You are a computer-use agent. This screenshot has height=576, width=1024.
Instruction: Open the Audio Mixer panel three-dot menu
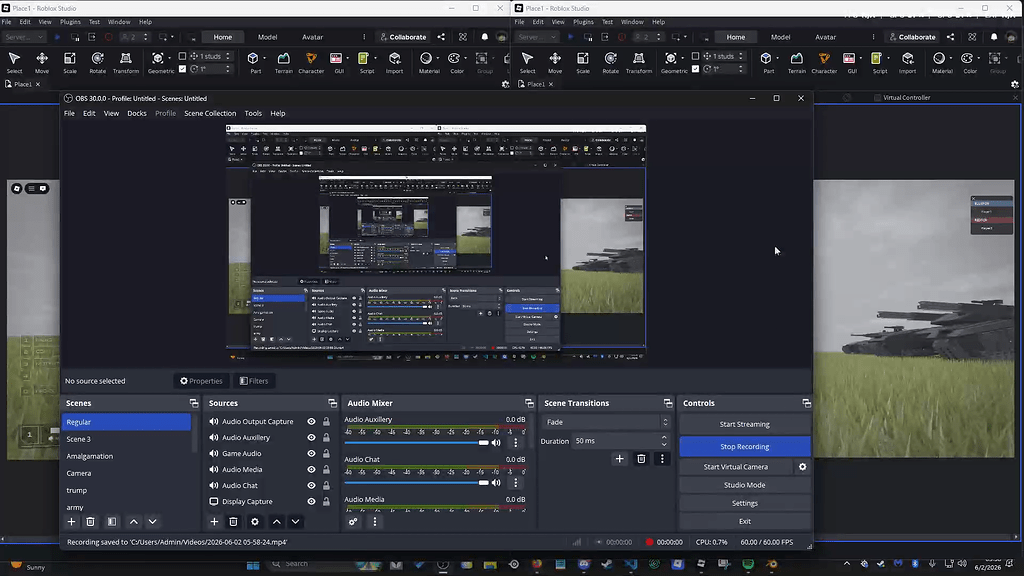(375, 522)
